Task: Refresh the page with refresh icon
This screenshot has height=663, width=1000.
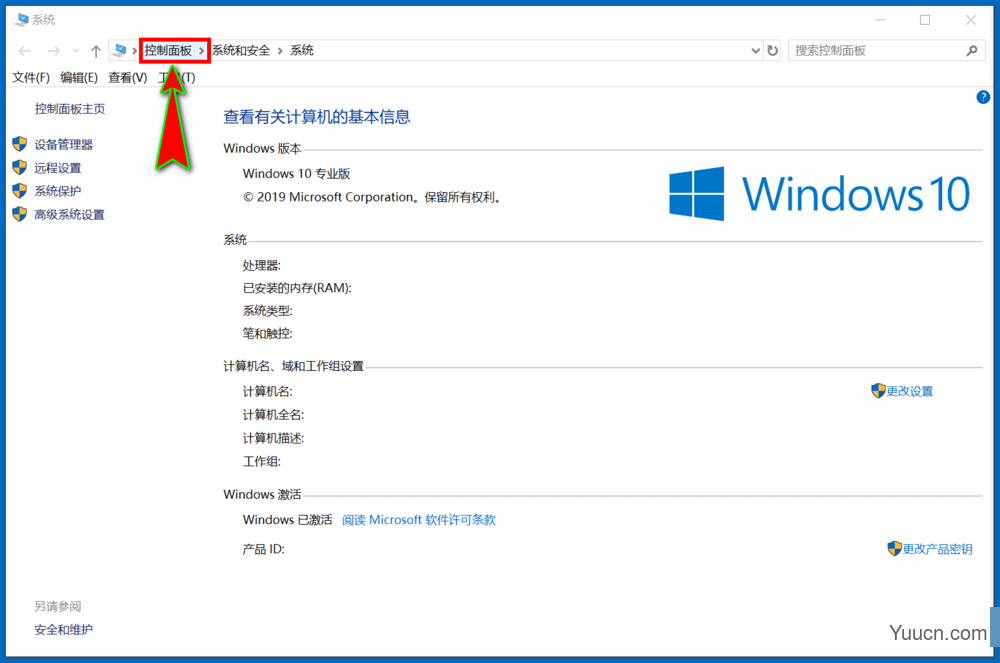Action: coord(772,50)
